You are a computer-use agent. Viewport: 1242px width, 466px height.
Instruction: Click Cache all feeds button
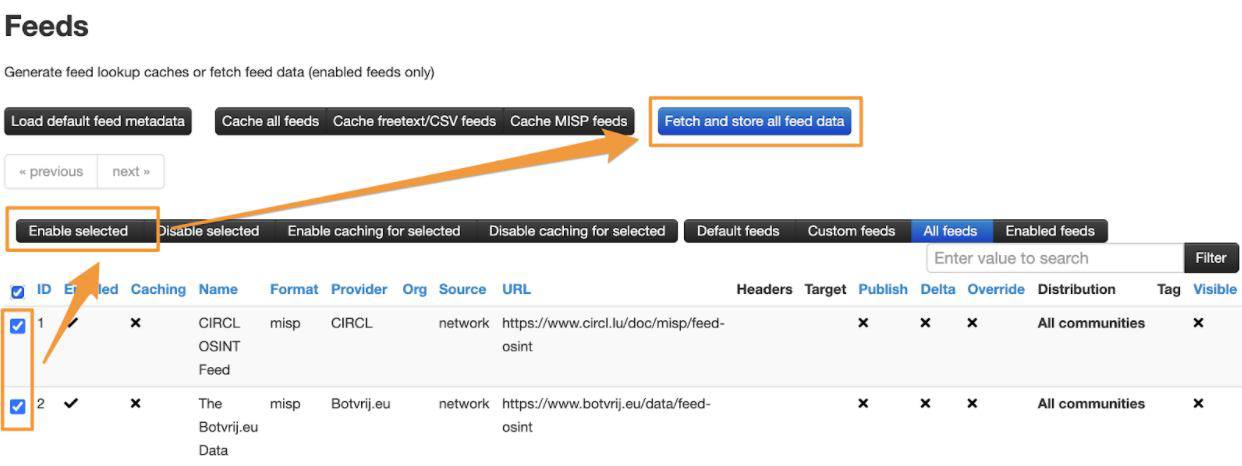[270, 122]
